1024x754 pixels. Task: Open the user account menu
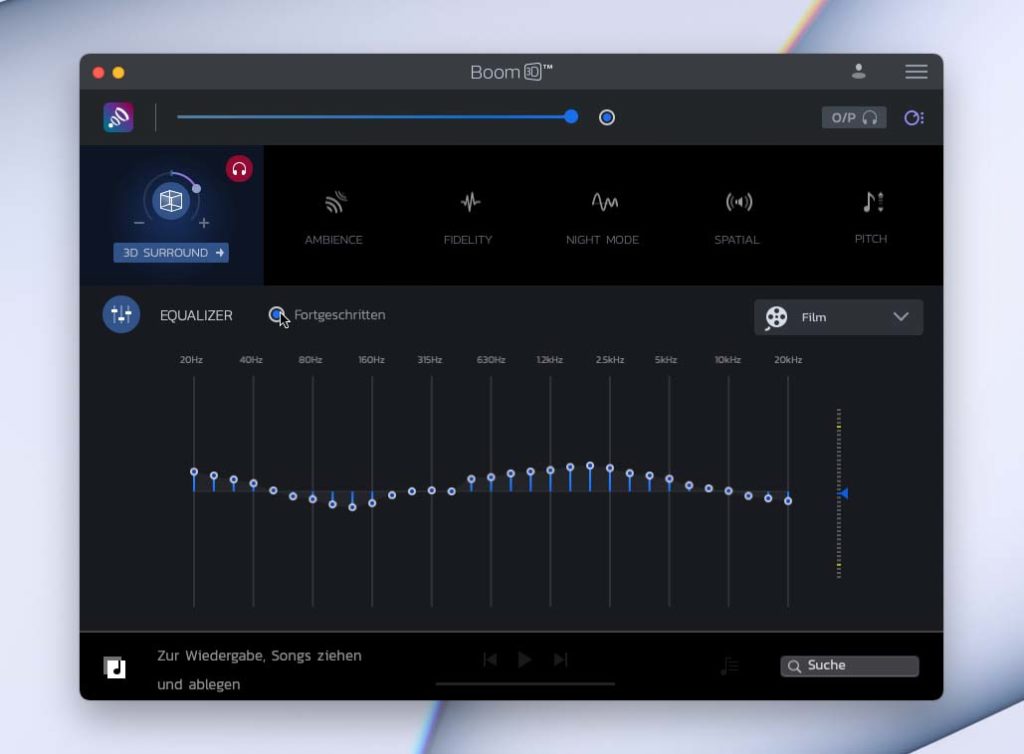point(858,72)
